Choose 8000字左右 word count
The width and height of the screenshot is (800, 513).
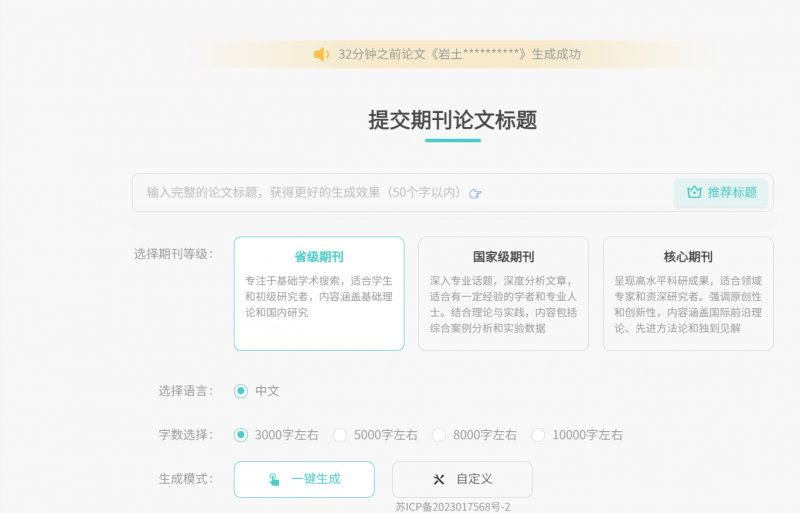(439, 435)
